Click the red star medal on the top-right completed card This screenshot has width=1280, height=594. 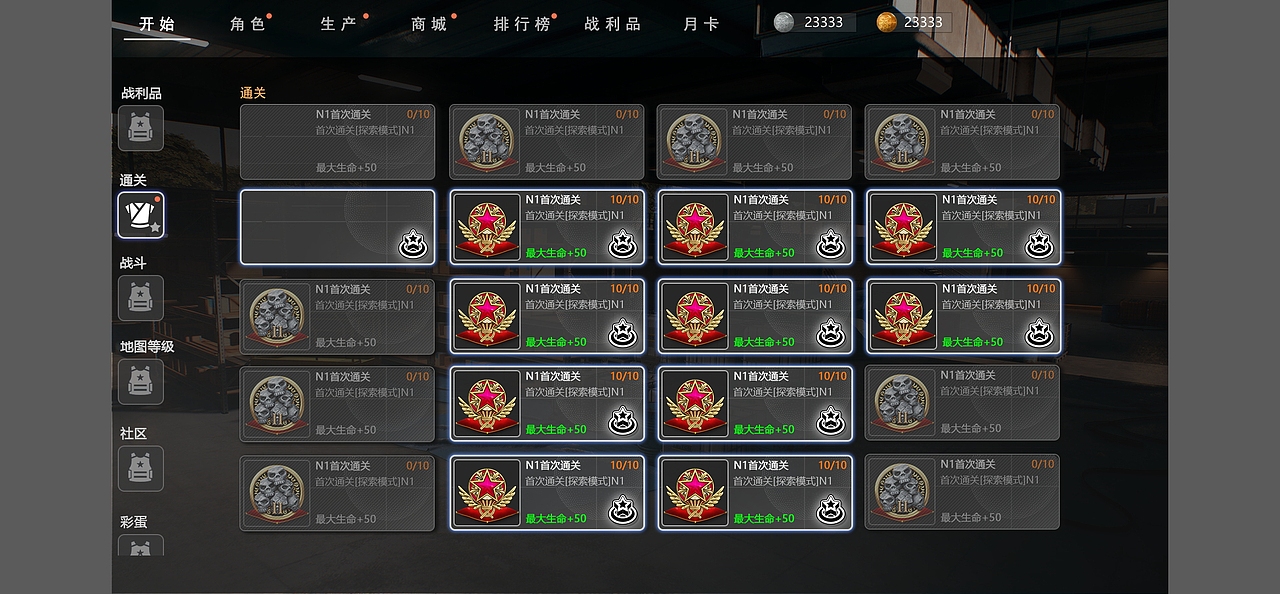(x=903, y=227)
